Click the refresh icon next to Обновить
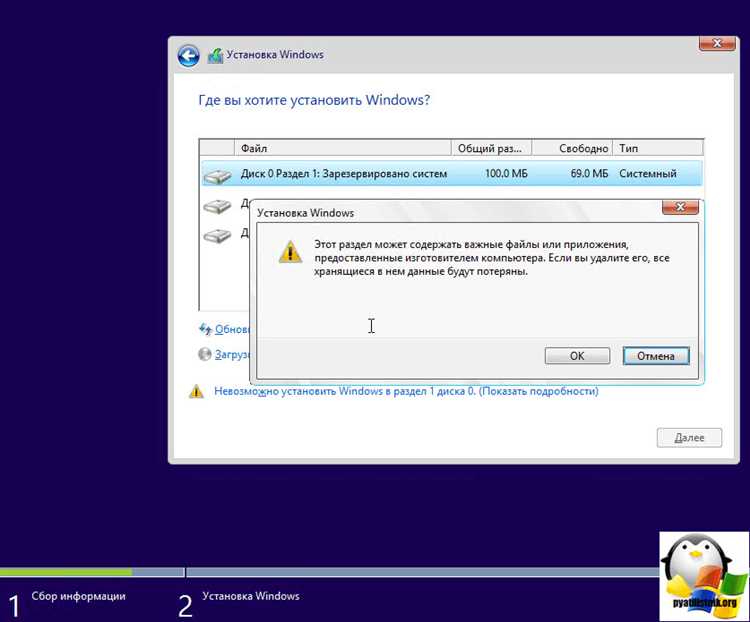Viewport: 750px width, 622px height. 205,329
